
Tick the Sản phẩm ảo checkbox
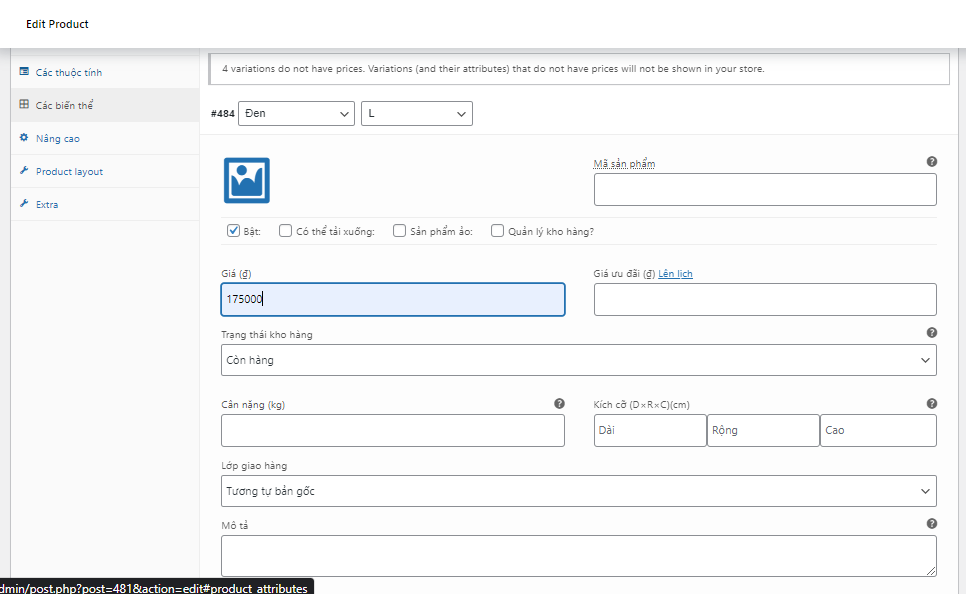(x=400, y=231)
